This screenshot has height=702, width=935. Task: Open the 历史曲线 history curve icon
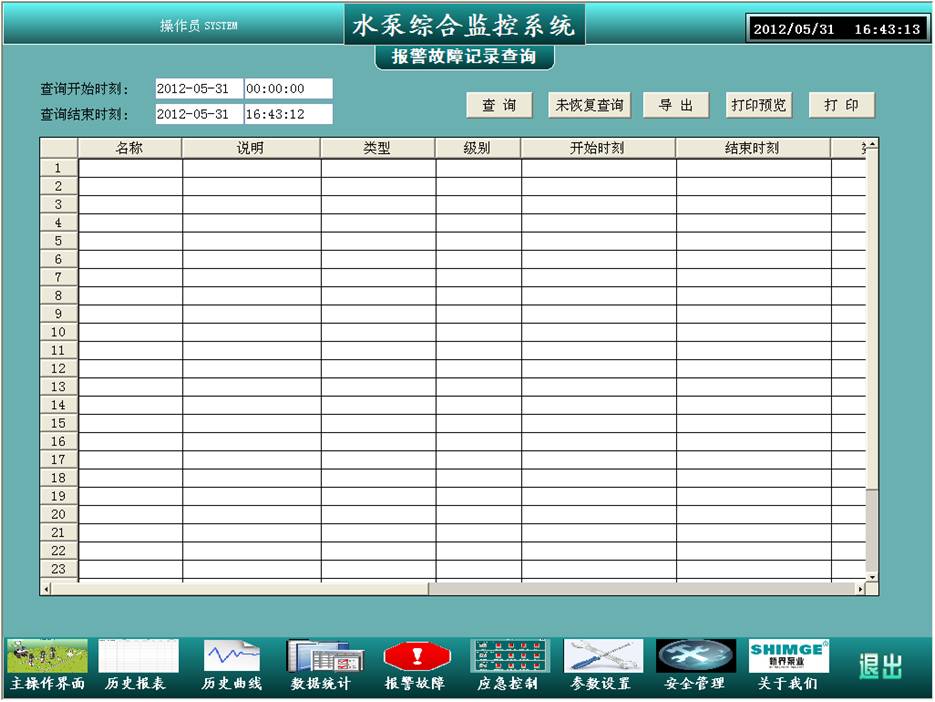[x=232, y=657]
